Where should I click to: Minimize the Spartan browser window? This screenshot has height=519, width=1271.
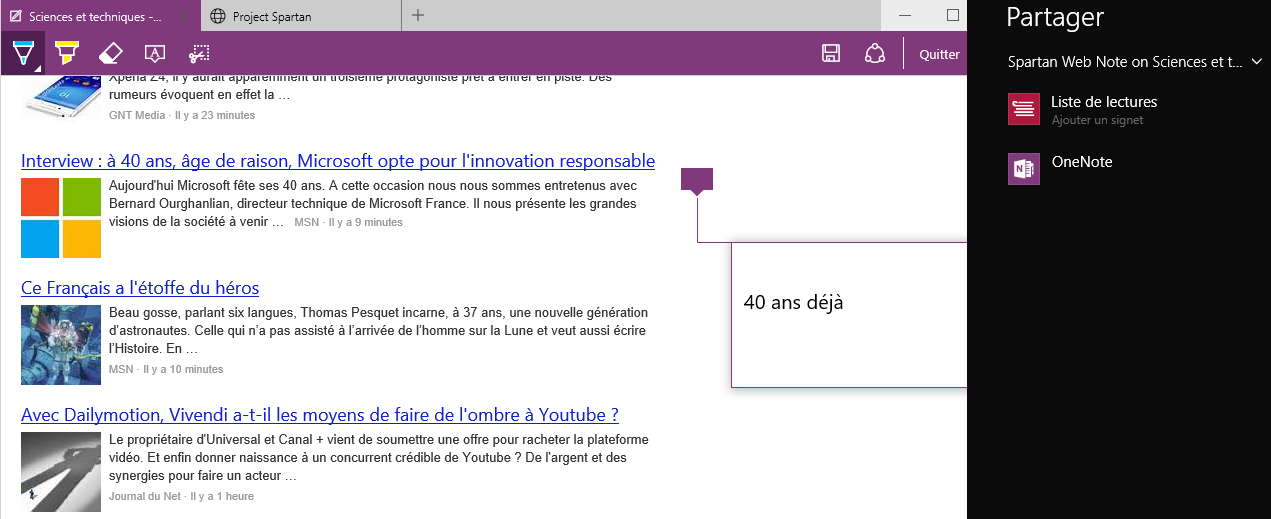pos(905,15)
